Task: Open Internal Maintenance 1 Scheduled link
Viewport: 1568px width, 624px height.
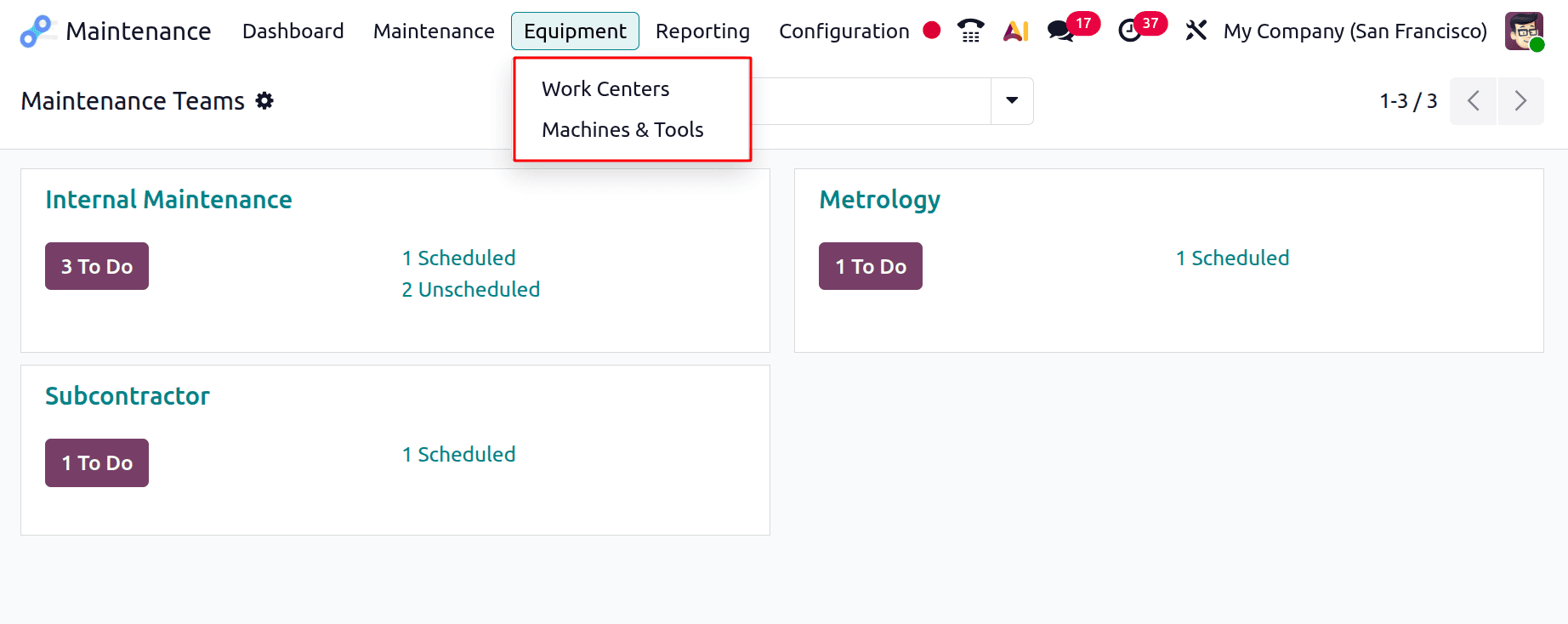Action: tap(458, 258)
